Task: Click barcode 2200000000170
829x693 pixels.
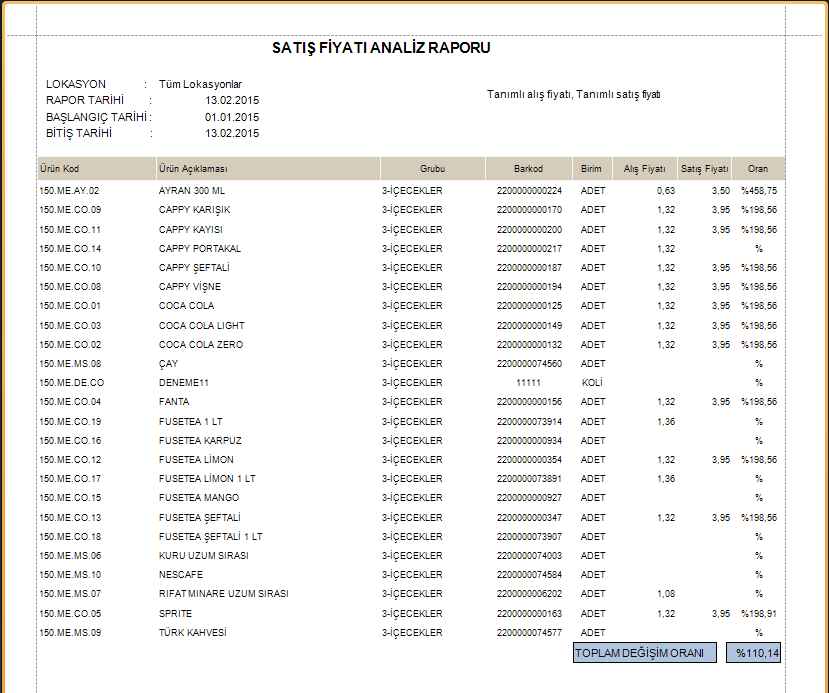Action: 529,210
